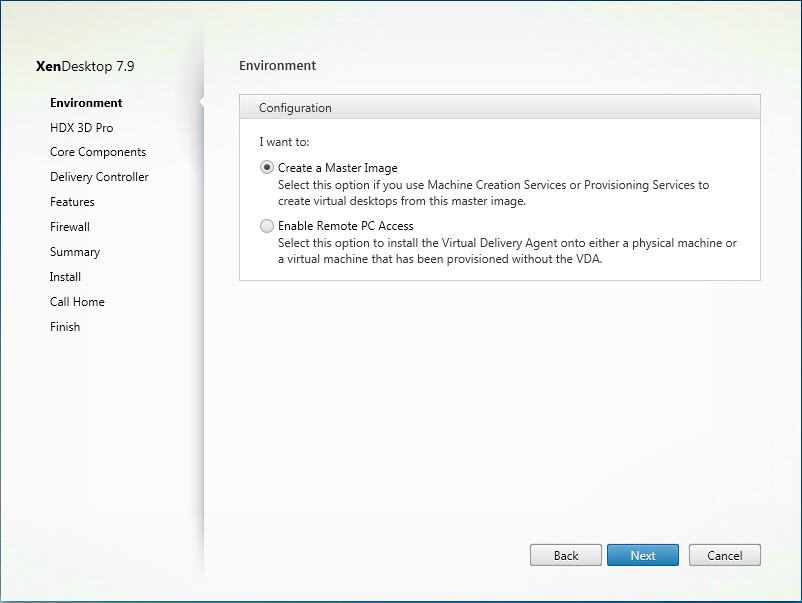
Task: Go Back to the previous step
Action: tap(566, 555)
